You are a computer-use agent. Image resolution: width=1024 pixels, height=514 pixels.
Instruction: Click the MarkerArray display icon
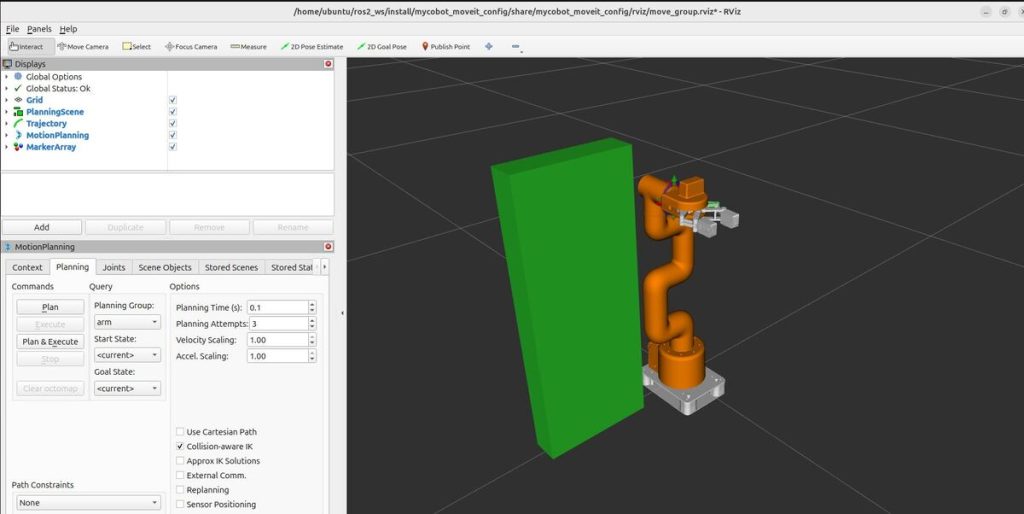point(18,147)
